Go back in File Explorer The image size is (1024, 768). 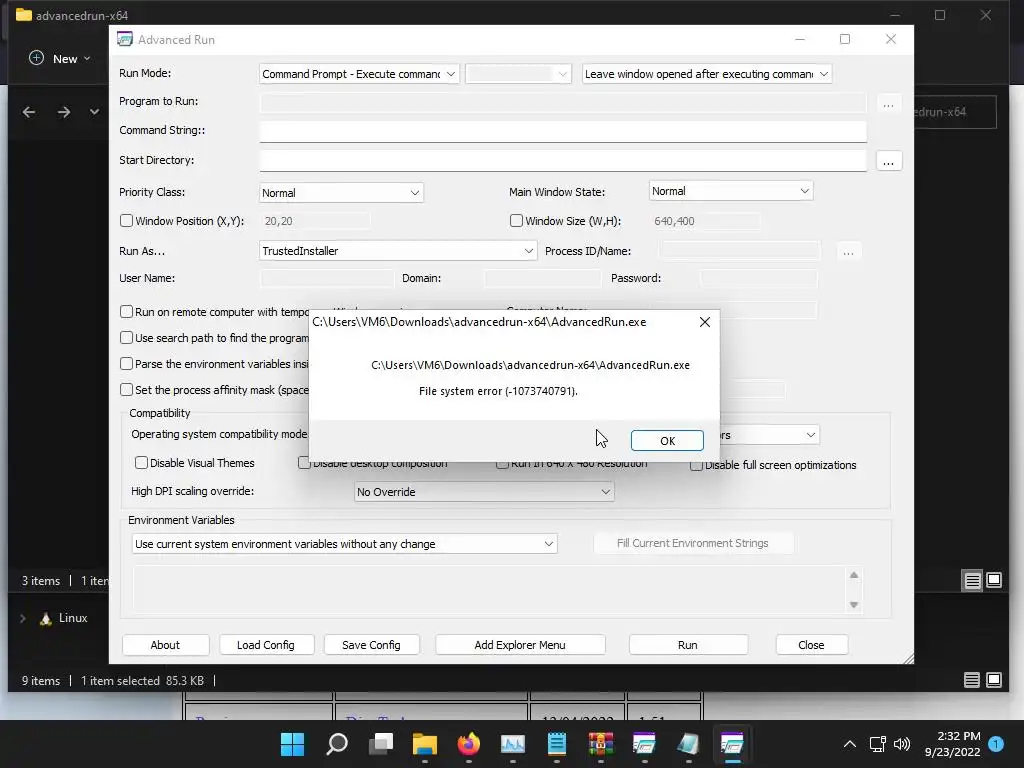(29, 112)
